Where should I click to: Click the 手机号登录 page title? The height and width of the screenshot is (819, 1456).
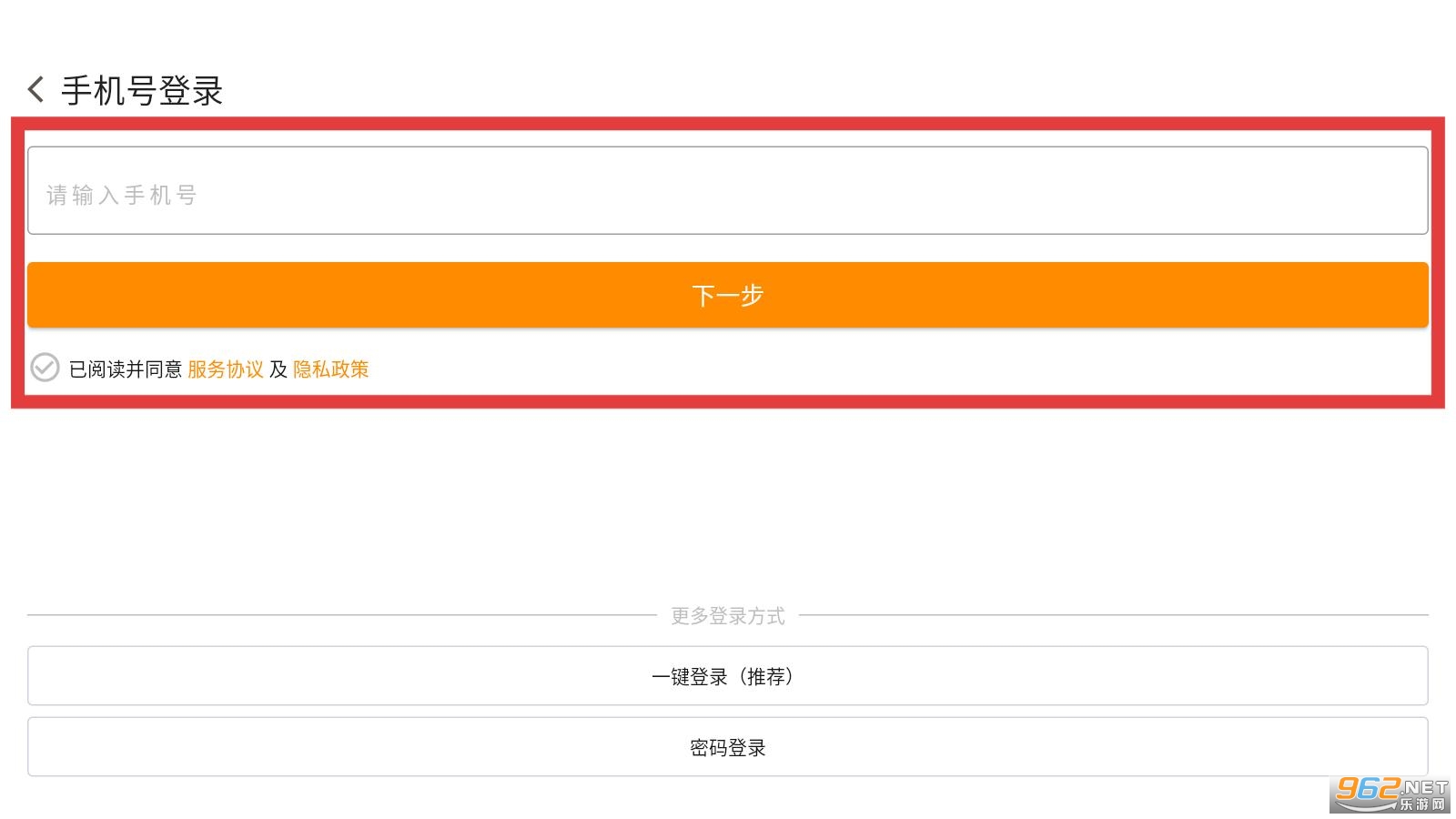coord(142,91)
